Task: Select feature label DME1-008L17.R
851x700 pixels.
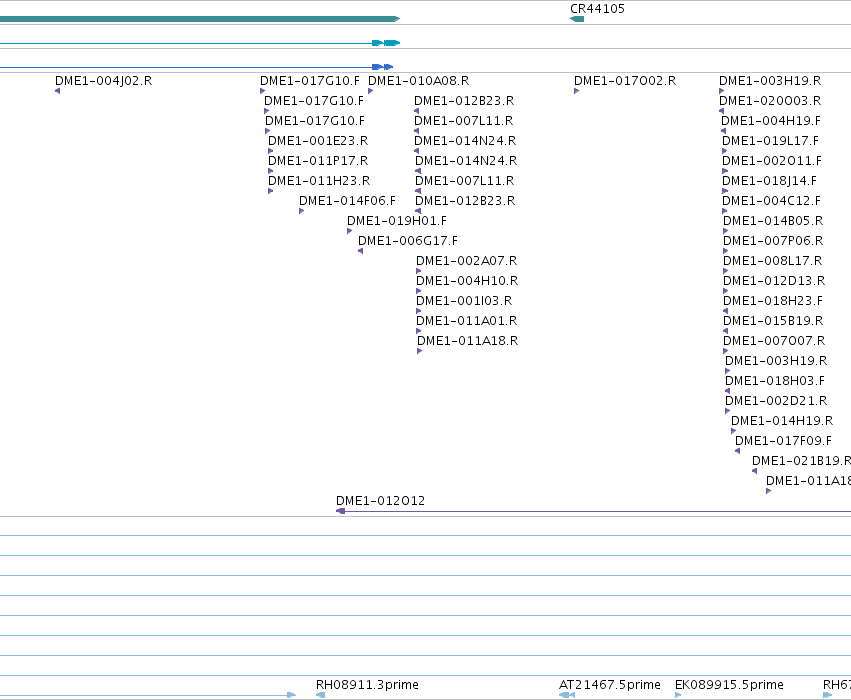Action: point(772,260)
